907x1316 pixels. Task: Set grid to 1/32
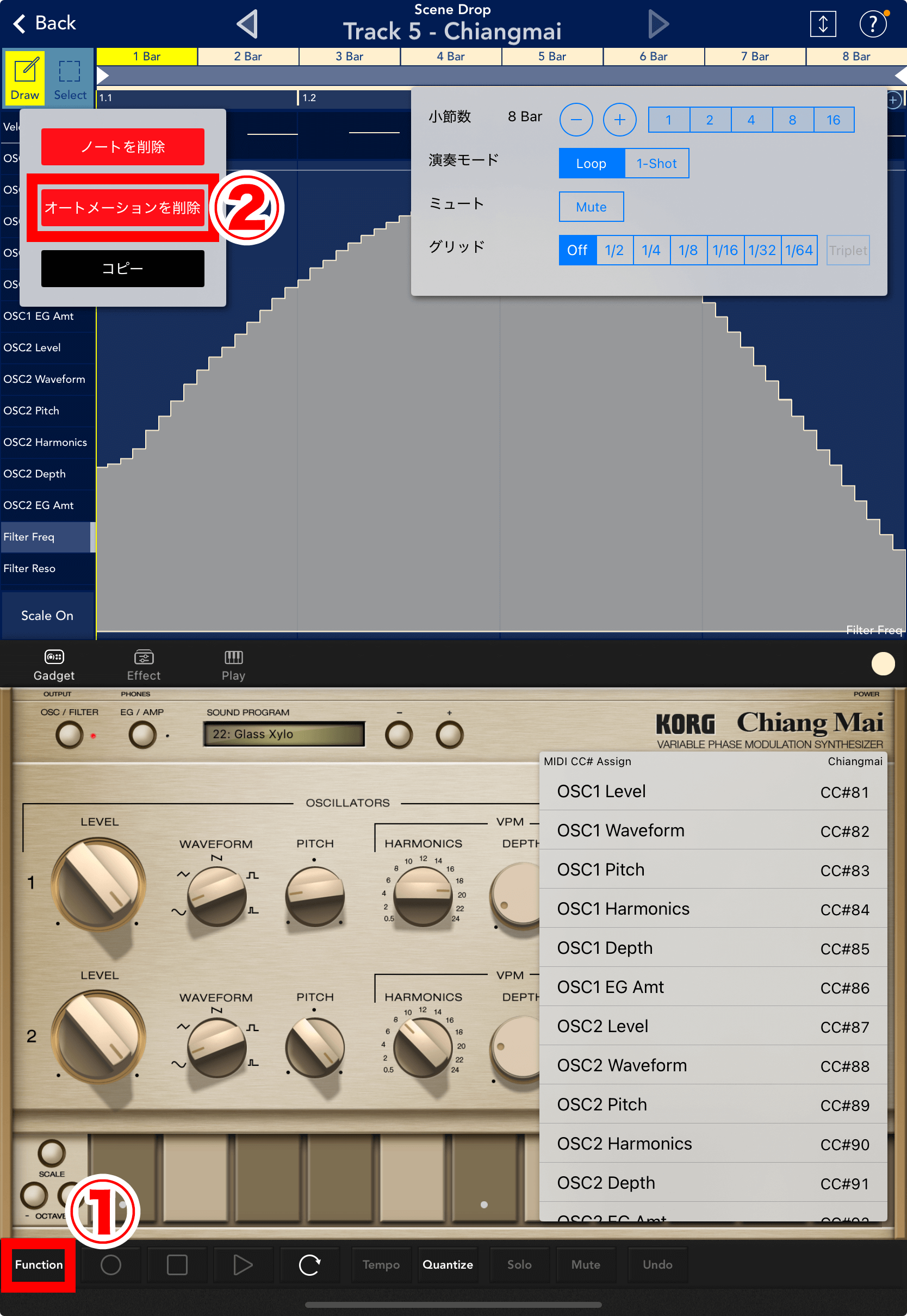(762, 250)
